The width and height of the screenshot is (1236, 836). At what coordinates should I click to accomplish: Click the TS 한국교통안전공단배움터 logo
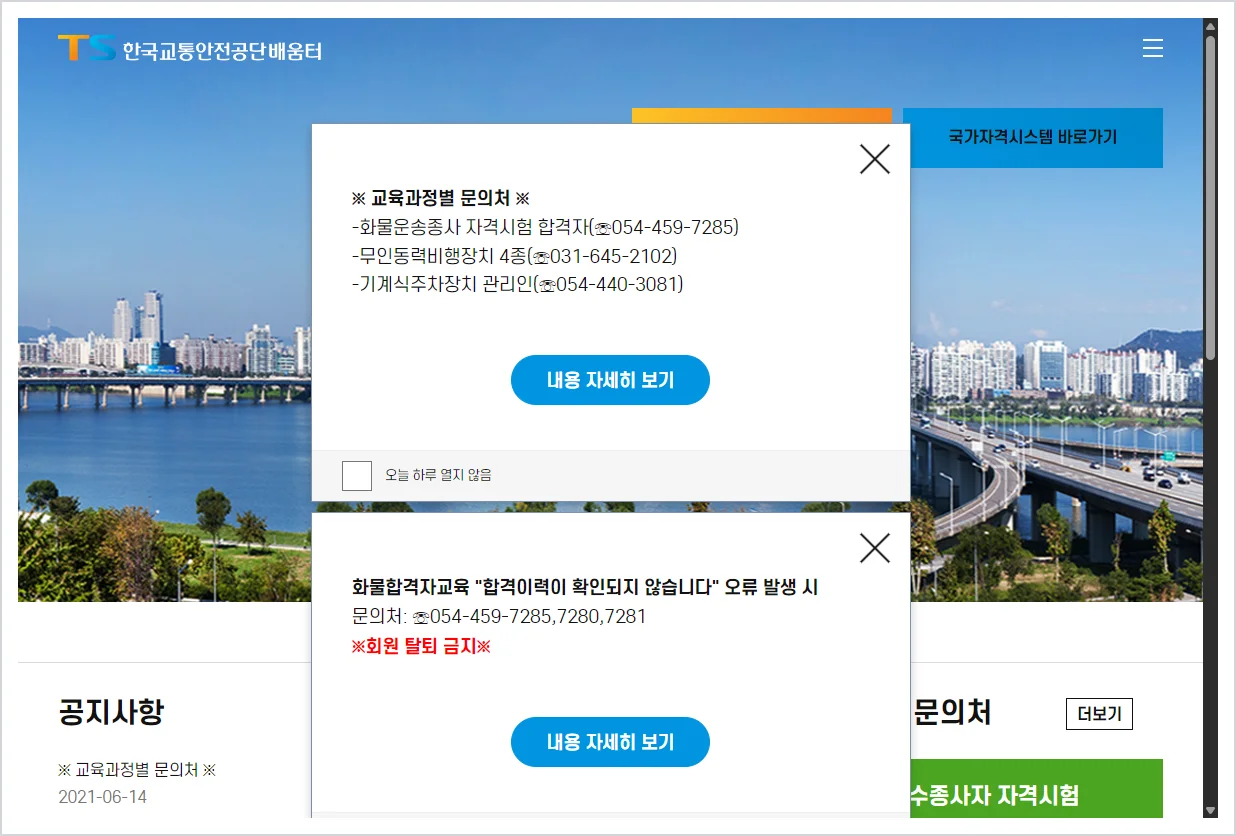tap(190, 49)
